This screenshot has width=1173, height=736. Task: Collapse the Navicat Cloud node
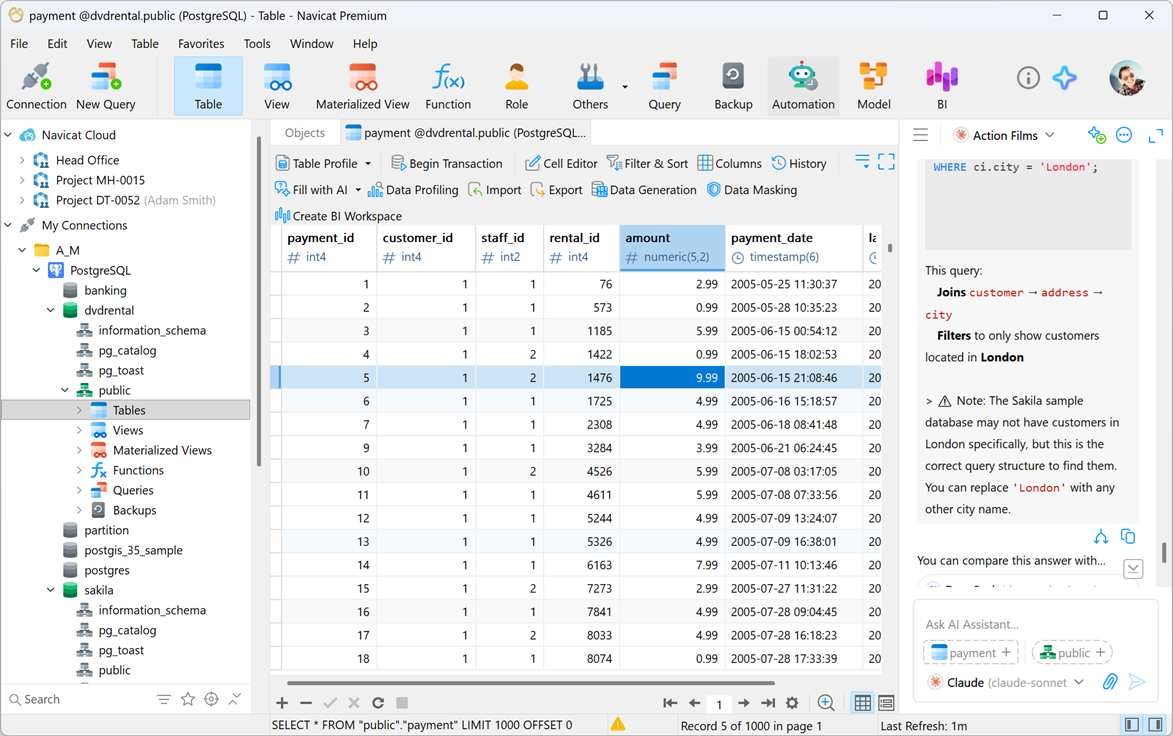(8, 135)
